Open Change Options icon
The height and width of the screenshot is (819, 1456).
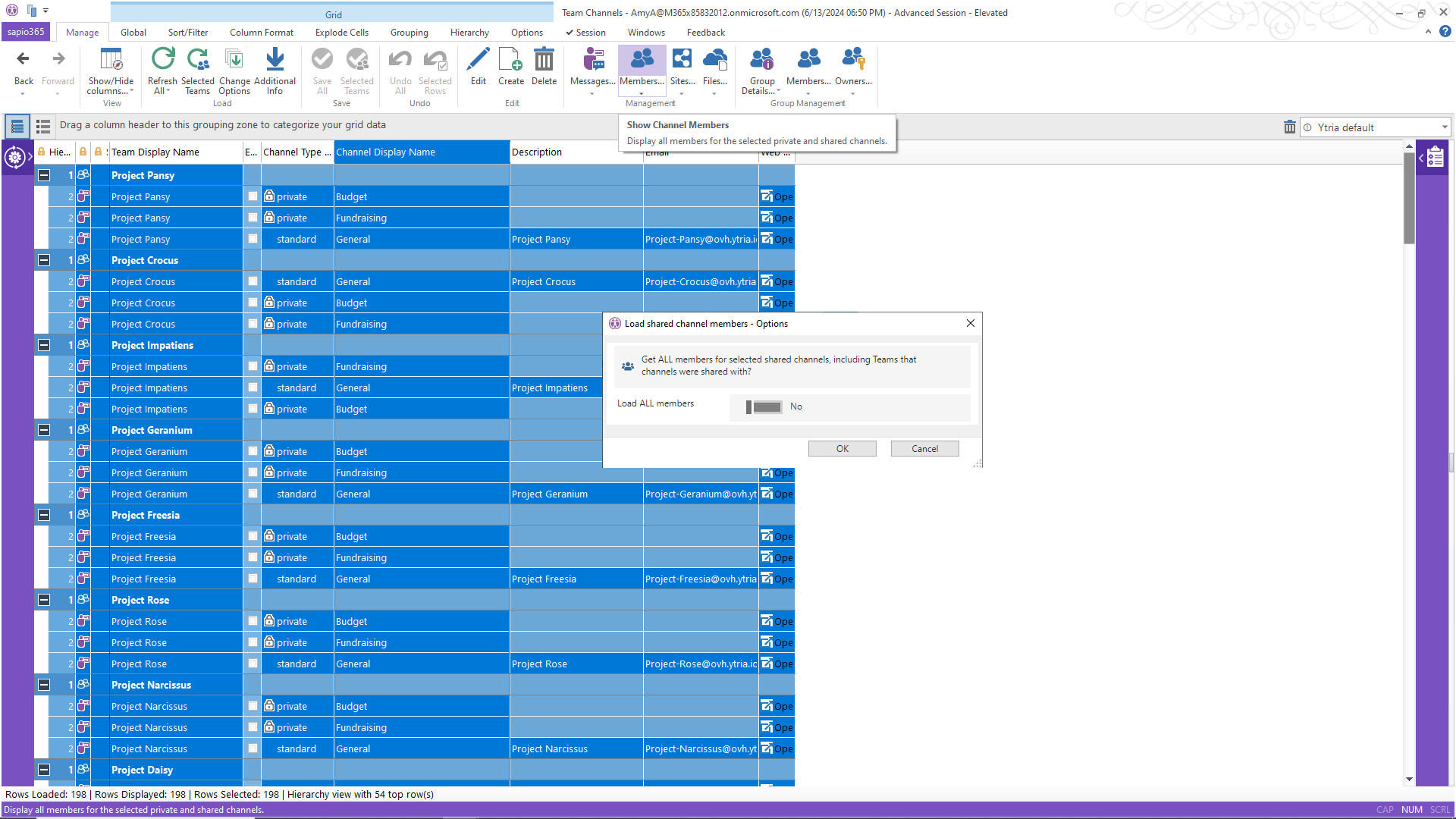pos(234,59)
